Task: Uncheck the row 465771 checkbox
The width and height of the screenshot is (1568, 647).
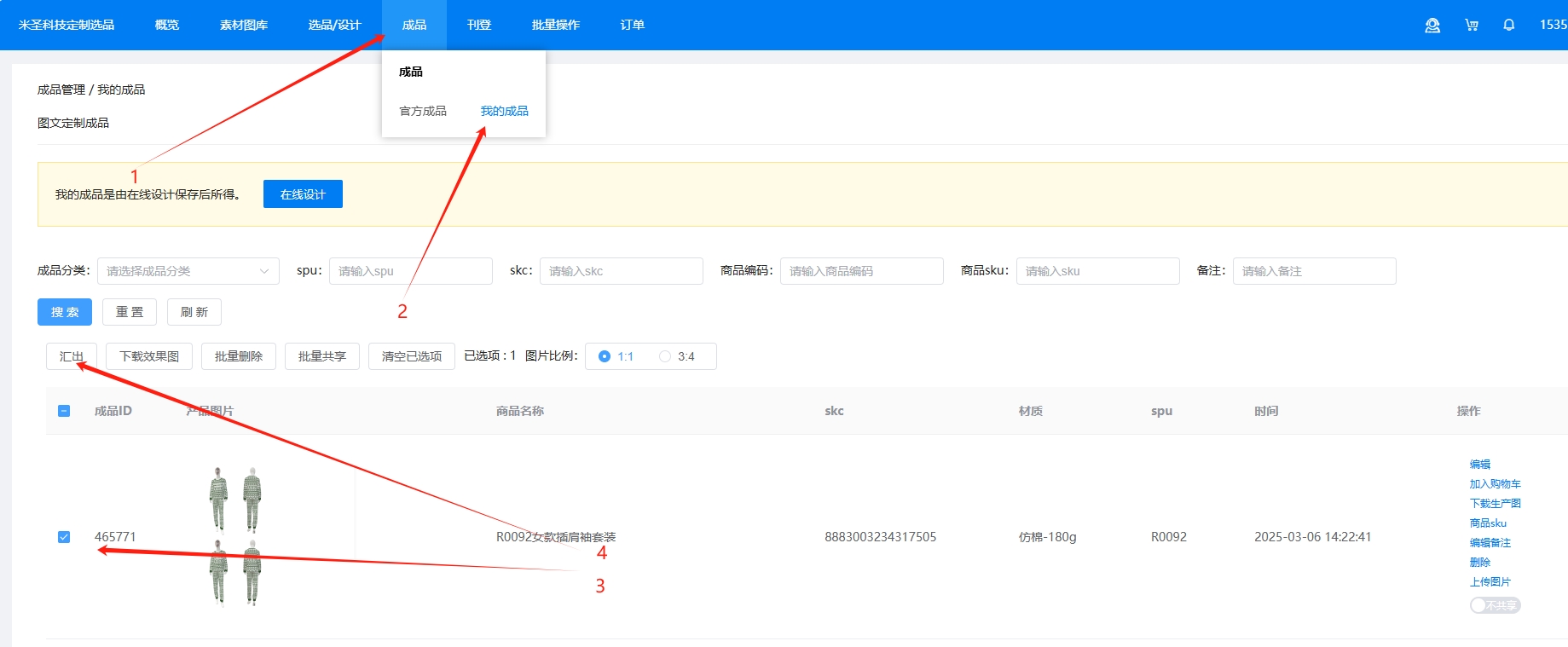Action: pyautogui.click(x=64, y=537)
